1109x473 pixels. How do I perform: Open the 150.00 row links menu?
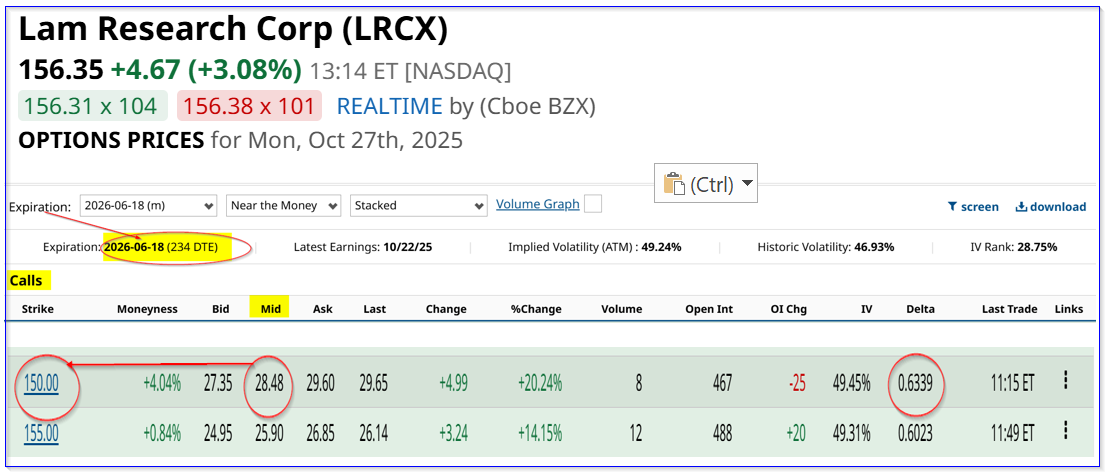(1064, 381)
